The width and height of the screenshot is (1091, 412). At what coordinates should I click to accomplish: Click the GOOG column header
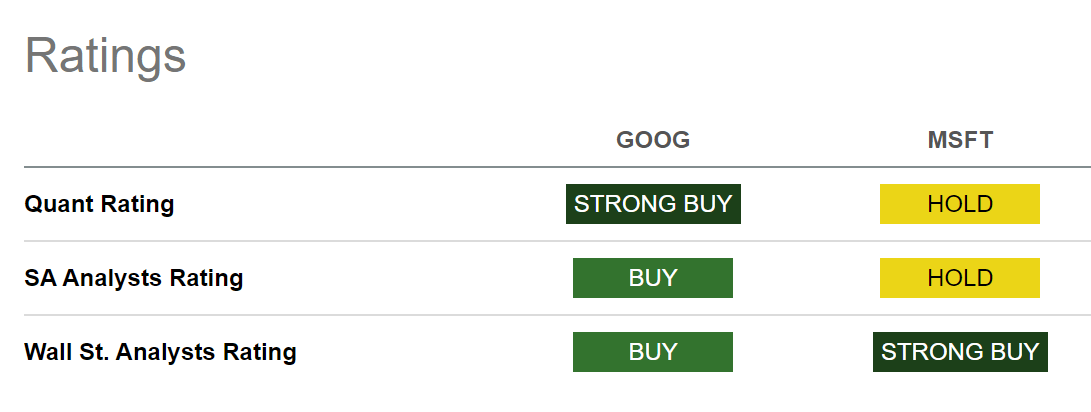click(x=653, y=140)
